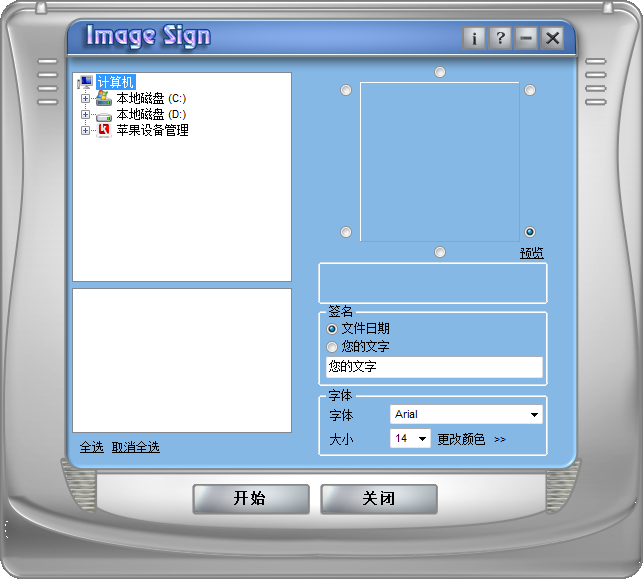Click the 全选 select-all link
This screenshot has height=579, width=643.
(91, 447)
